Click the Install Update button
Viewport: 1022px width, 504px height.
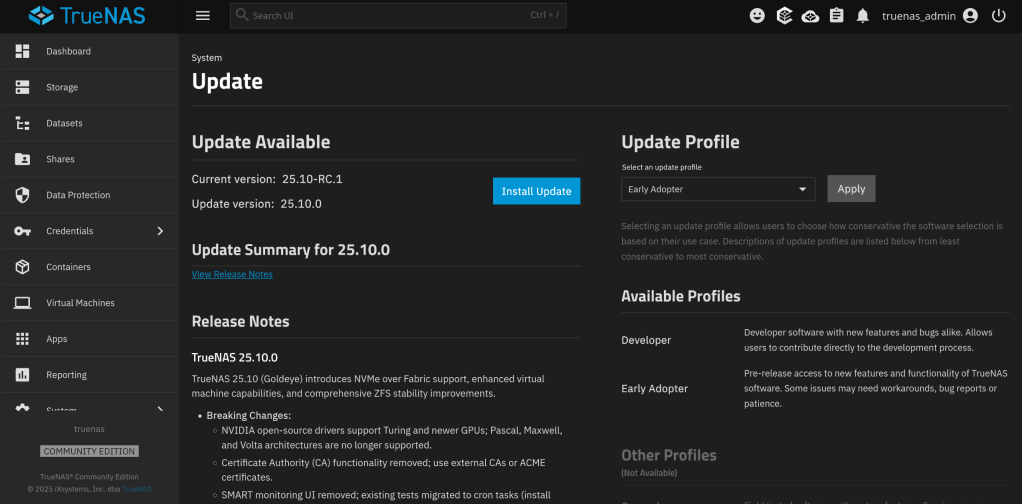536,191
